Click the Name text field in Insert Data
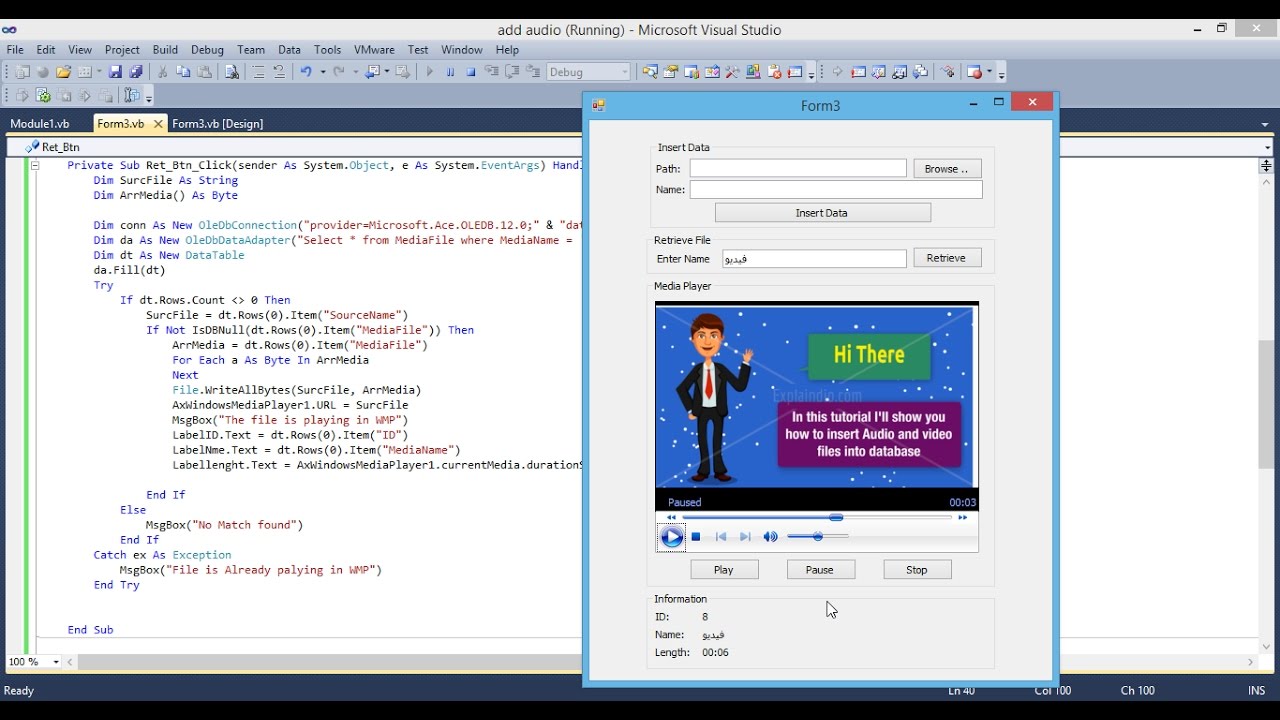Screen dimensions: 1280x720 click(x=836, y=190)
